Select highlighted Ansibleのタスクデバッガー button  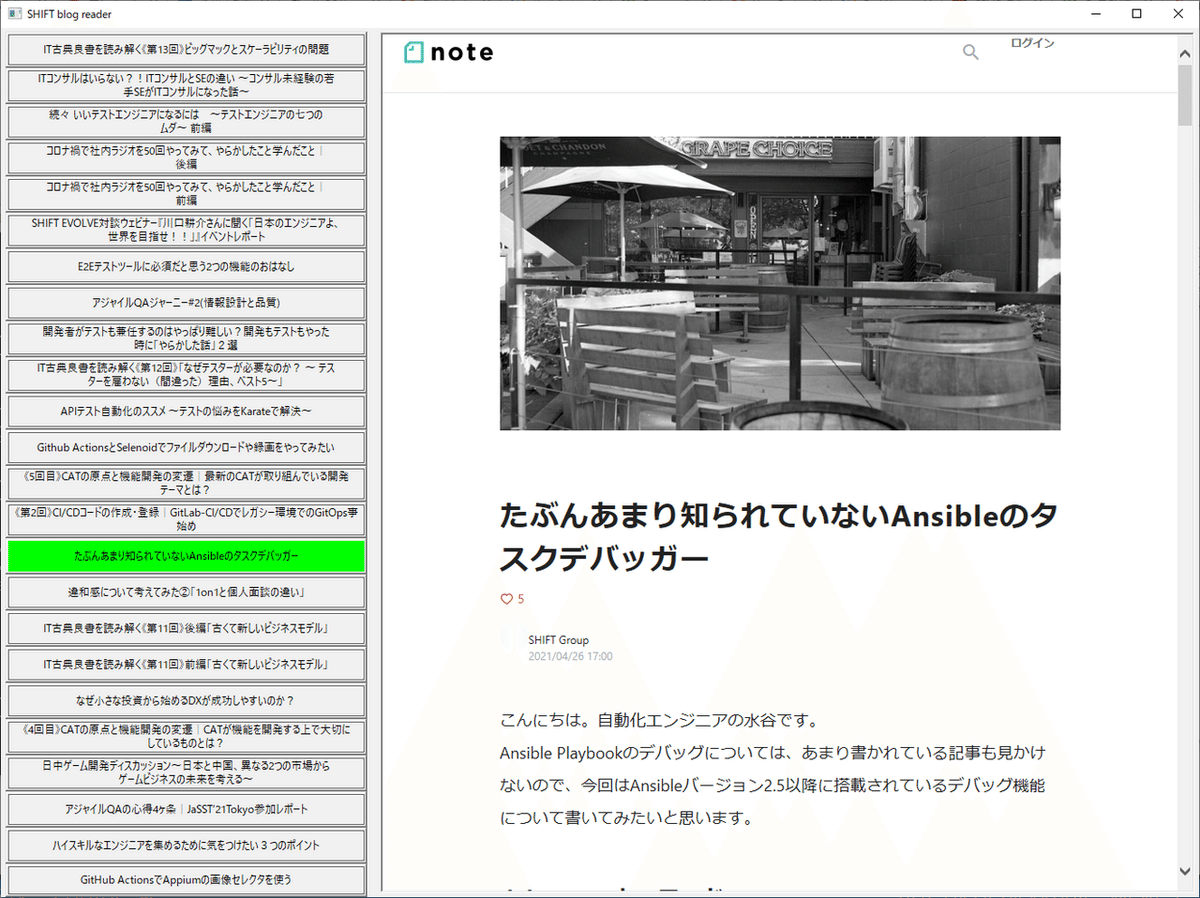(187, 556)
